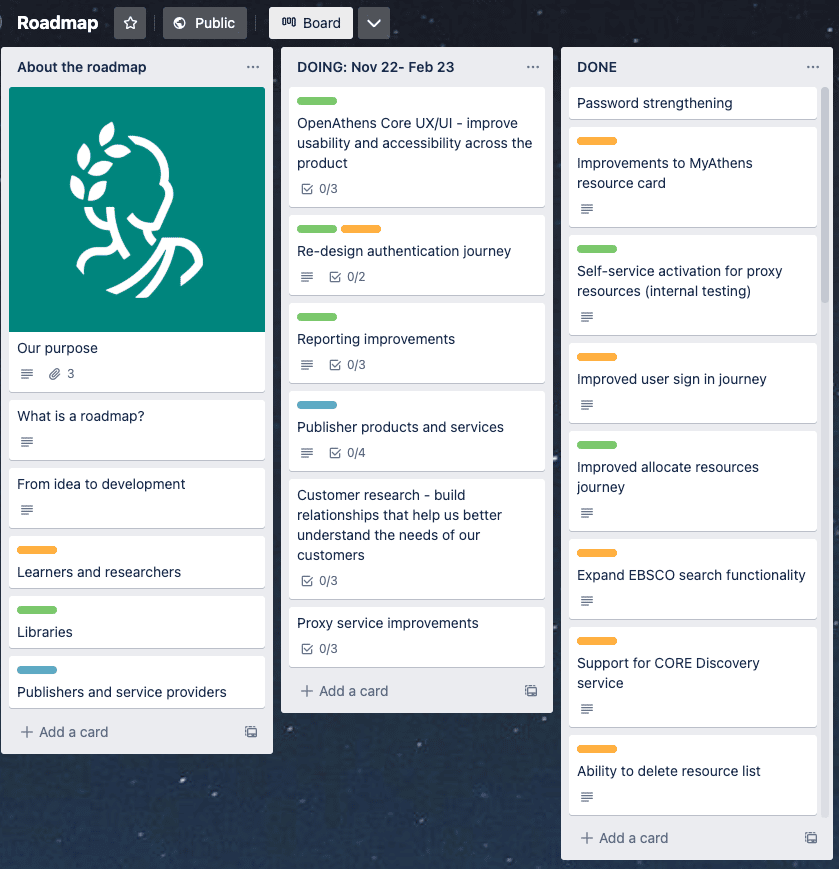The image size is (839, 869).
Task: Click orange label on Re-design authentication journey
Action: pos(361,229)
